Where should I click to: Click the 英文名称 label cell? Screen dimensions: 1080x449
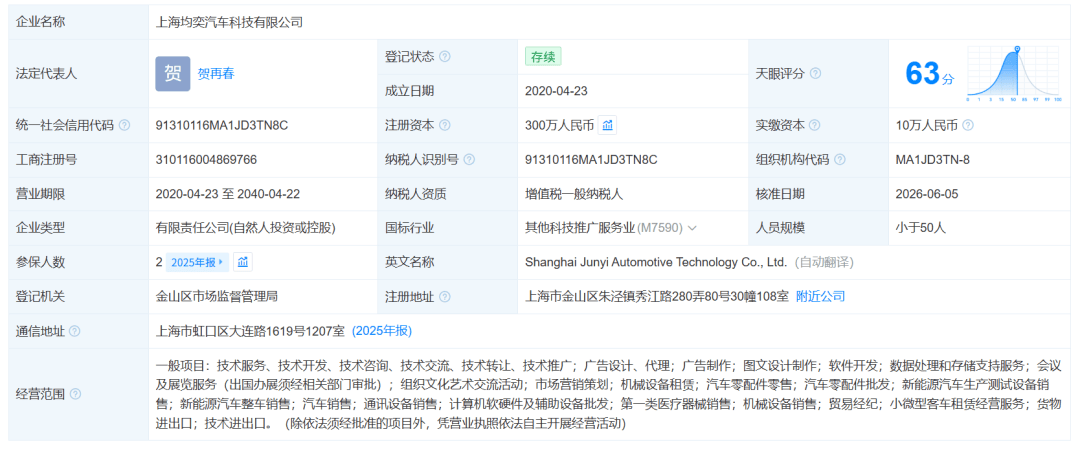(x=447, y=262)
